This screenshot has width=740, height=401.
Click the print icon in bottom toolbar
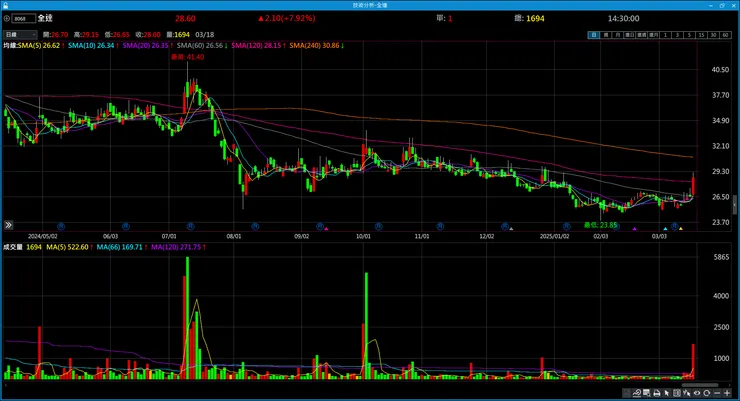pyautogui.click(x=656, y=393)
